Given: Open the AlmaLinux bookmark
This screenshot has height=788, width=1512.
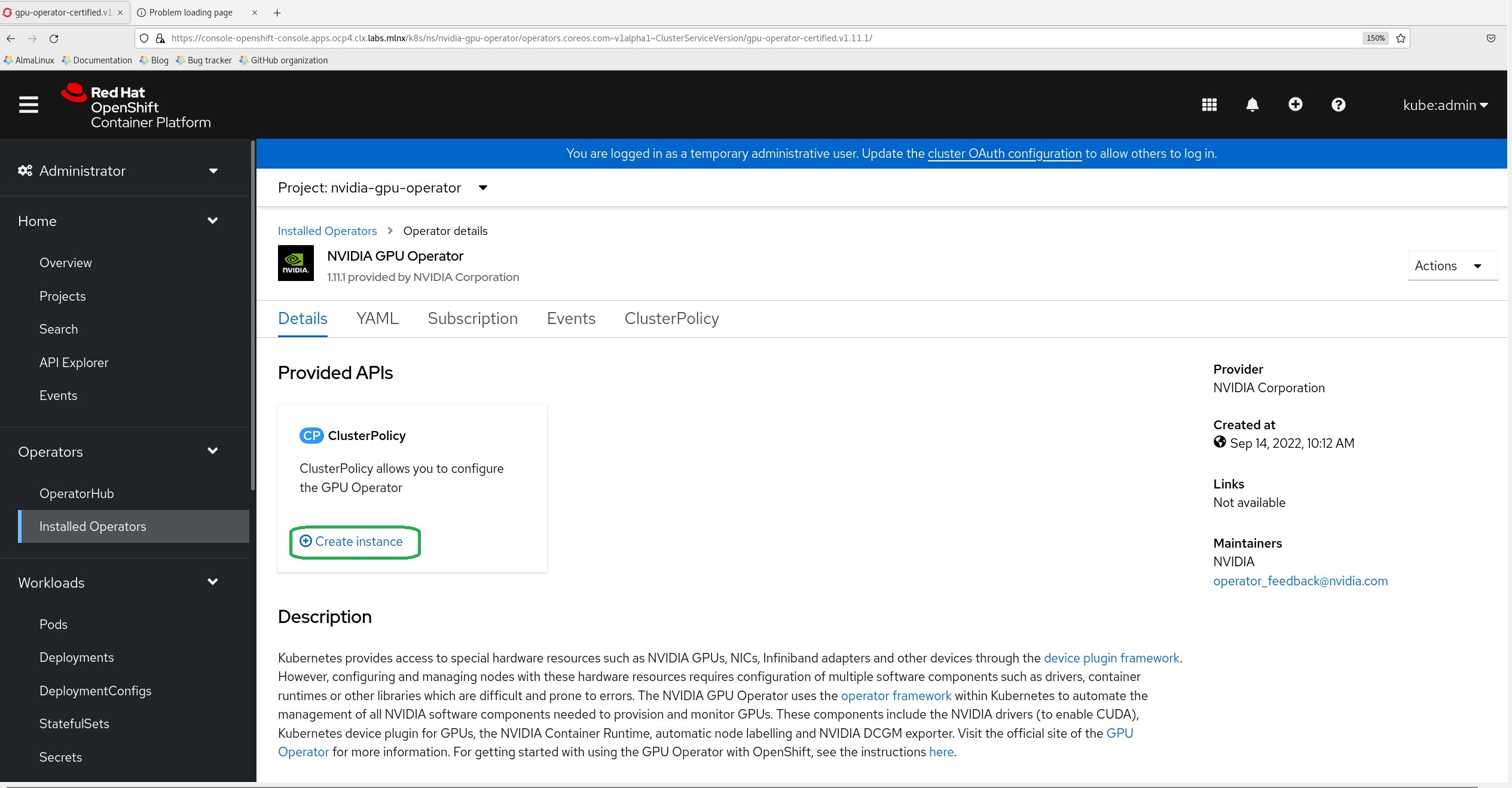Looking at the screenshot, I should coord(29,60).
